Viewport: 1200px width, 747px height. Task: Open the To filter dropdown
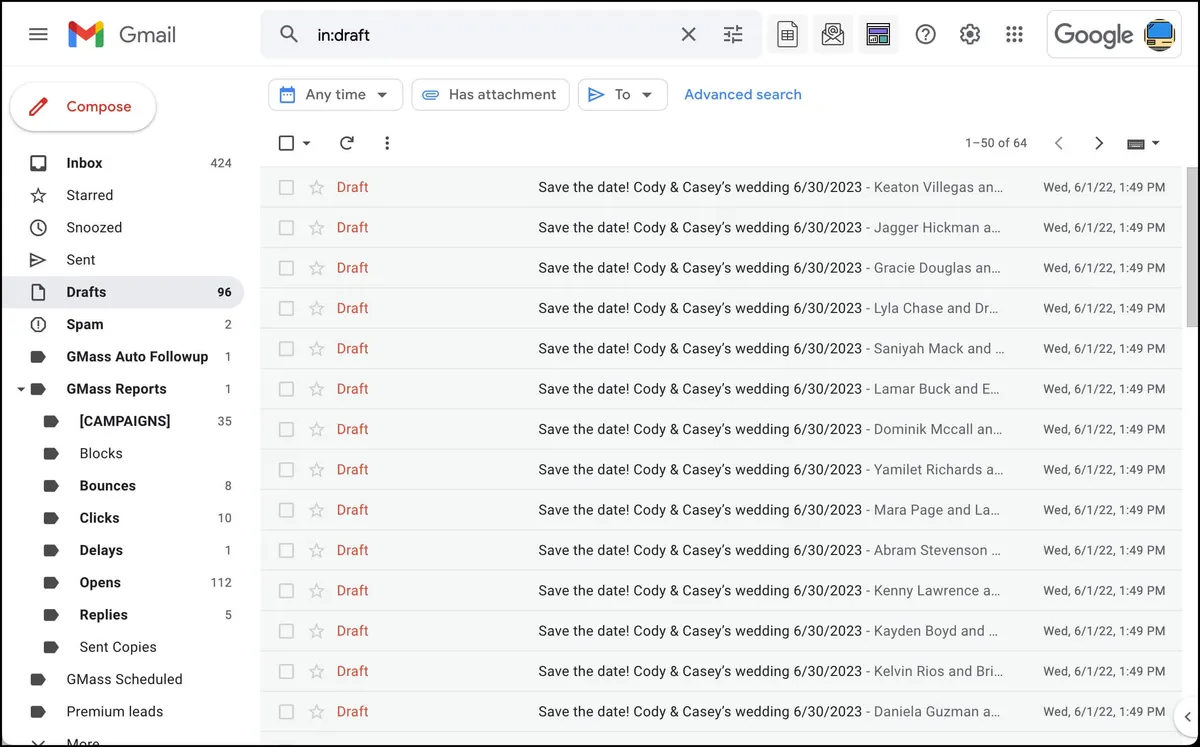point(622,95)
